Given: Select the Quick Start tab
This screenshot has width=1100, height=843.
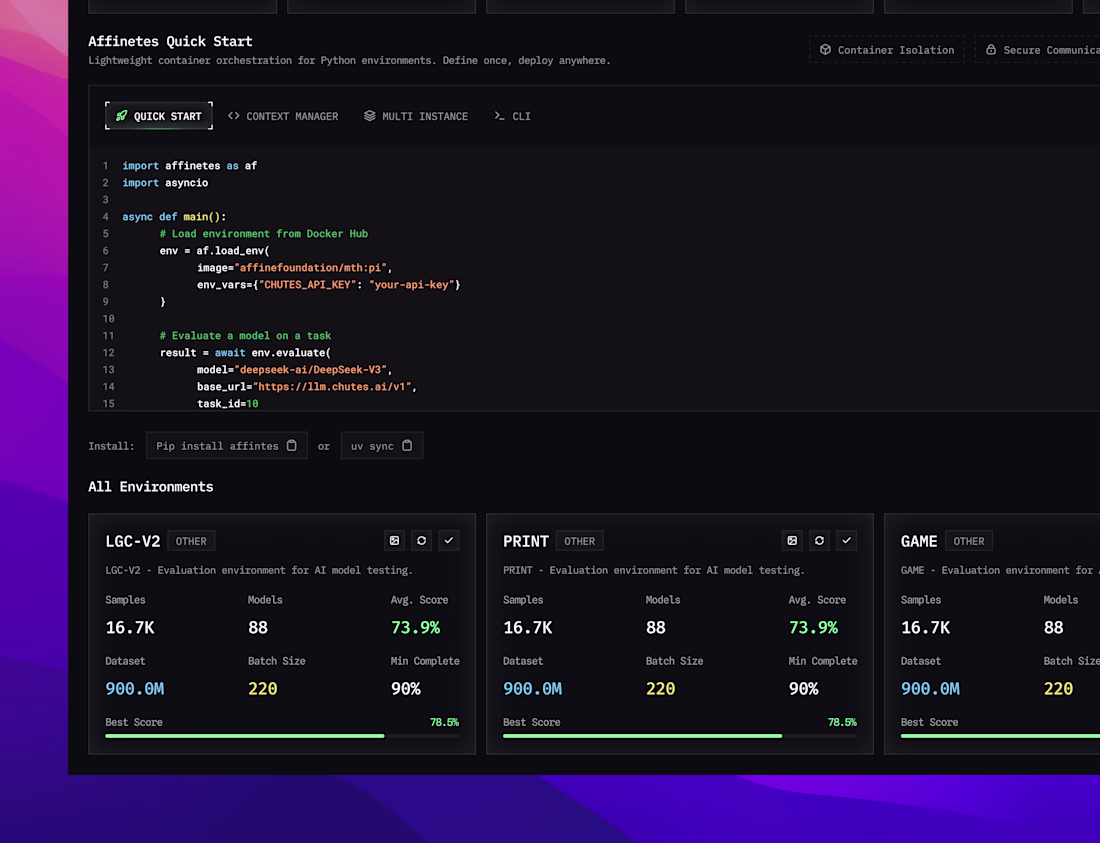Looking at the screenshot, I should (159, 116).
